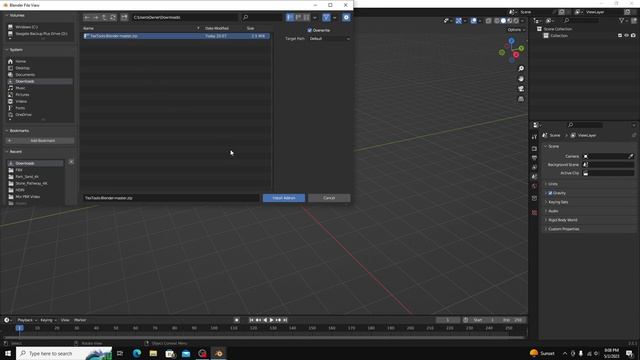Collapse the Volumes panel
Image resolution: width=640 pixels, height=360 pixels.
click(16, 15)
